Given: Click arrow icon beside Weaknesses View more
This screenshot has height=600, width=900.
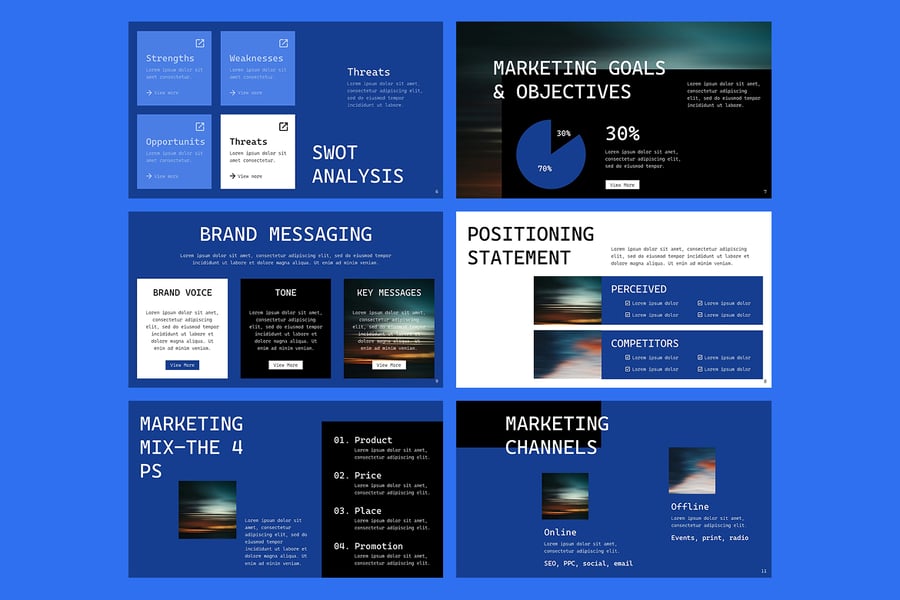Looking at the screenshot, I should (233, 93).
